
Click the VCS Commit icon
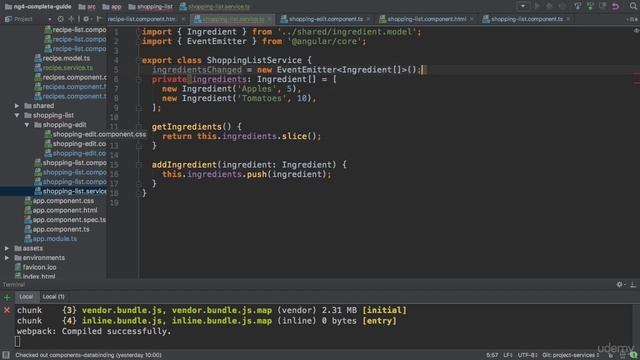[x=590, y=6]
